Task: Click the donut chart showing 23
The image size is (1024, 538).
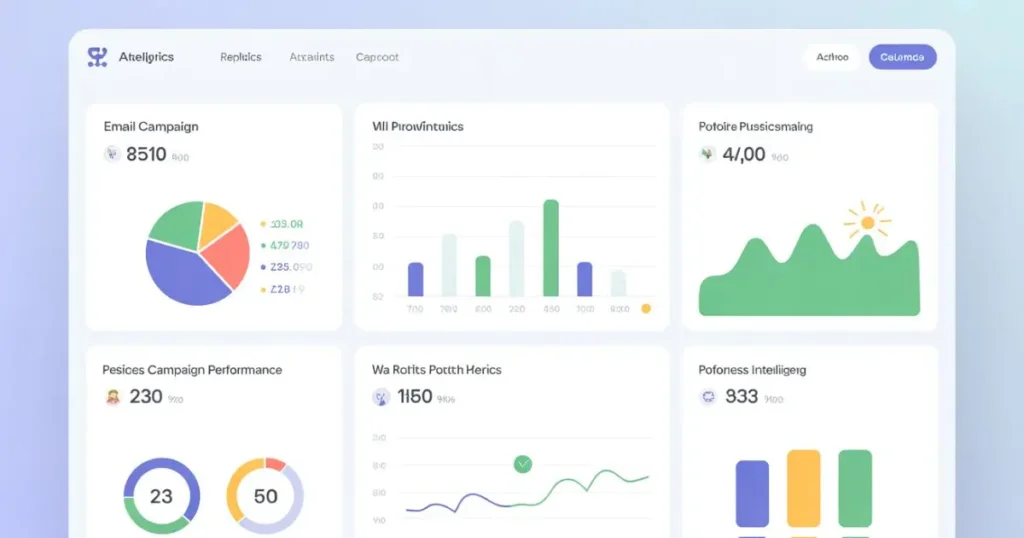Action: click(161, 496)
